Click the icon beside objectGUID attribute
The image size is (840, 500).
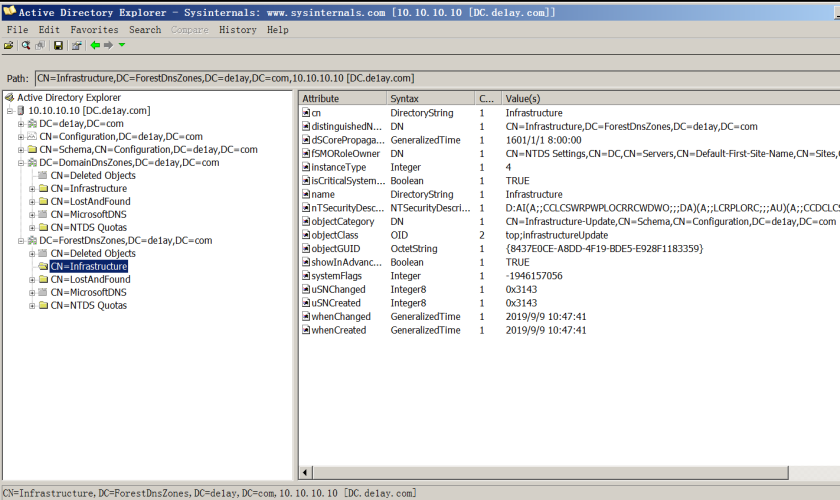(x=306, y=249)
